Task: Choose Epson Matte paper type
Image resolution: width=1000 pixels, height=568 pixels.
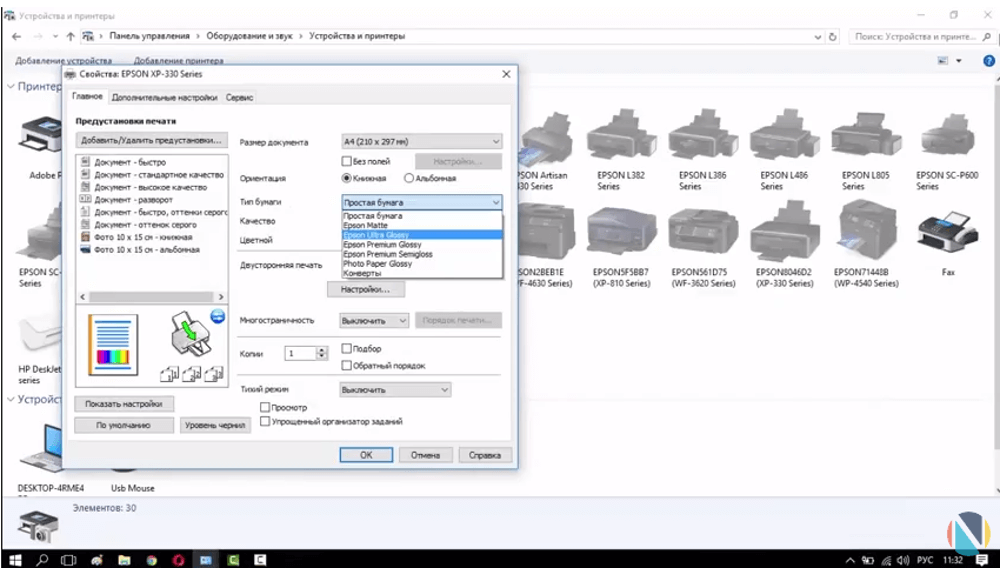Action: click(x=422, y=225)
